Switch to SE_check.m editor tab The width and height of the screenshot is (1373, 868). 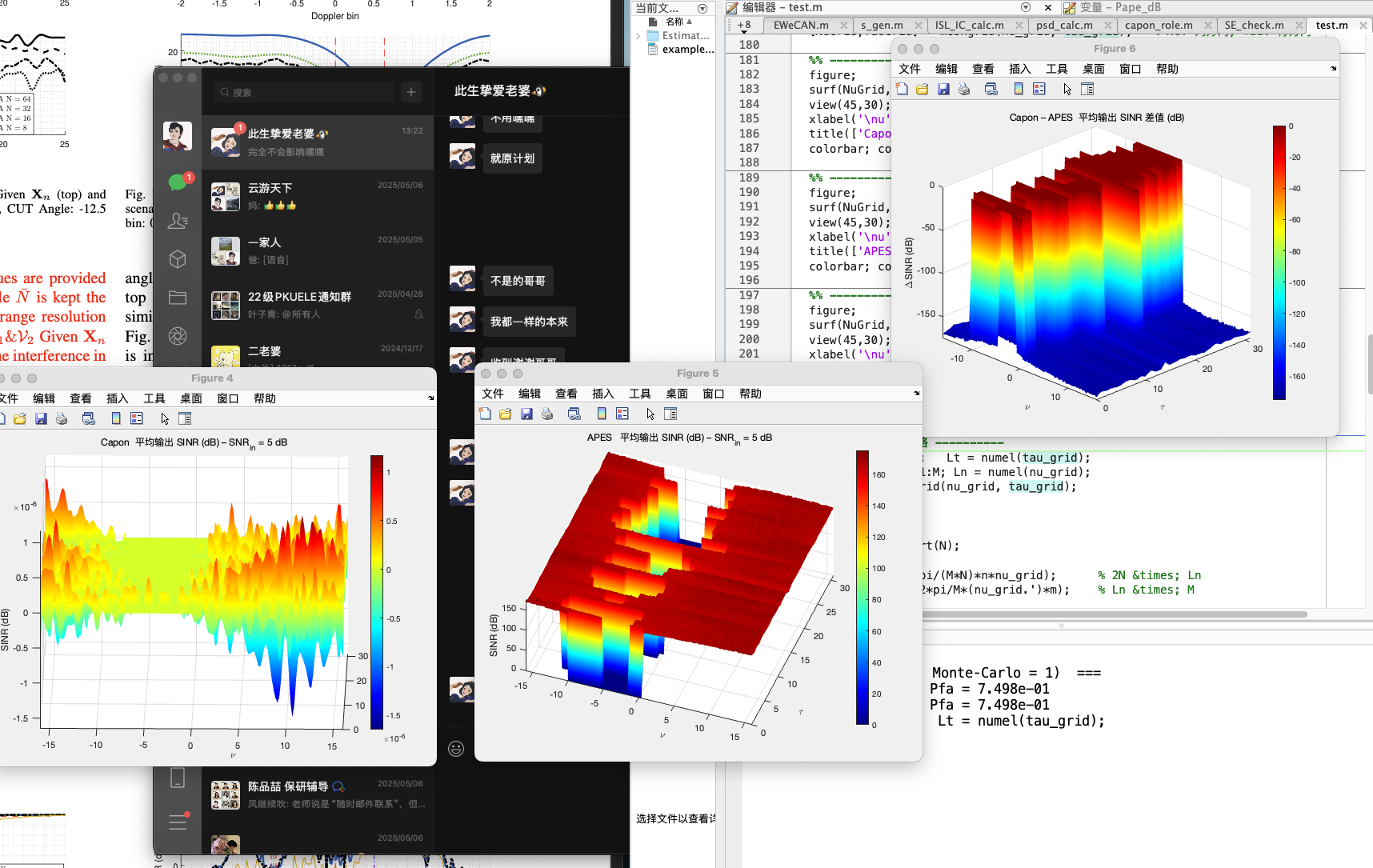(1254, 26)
